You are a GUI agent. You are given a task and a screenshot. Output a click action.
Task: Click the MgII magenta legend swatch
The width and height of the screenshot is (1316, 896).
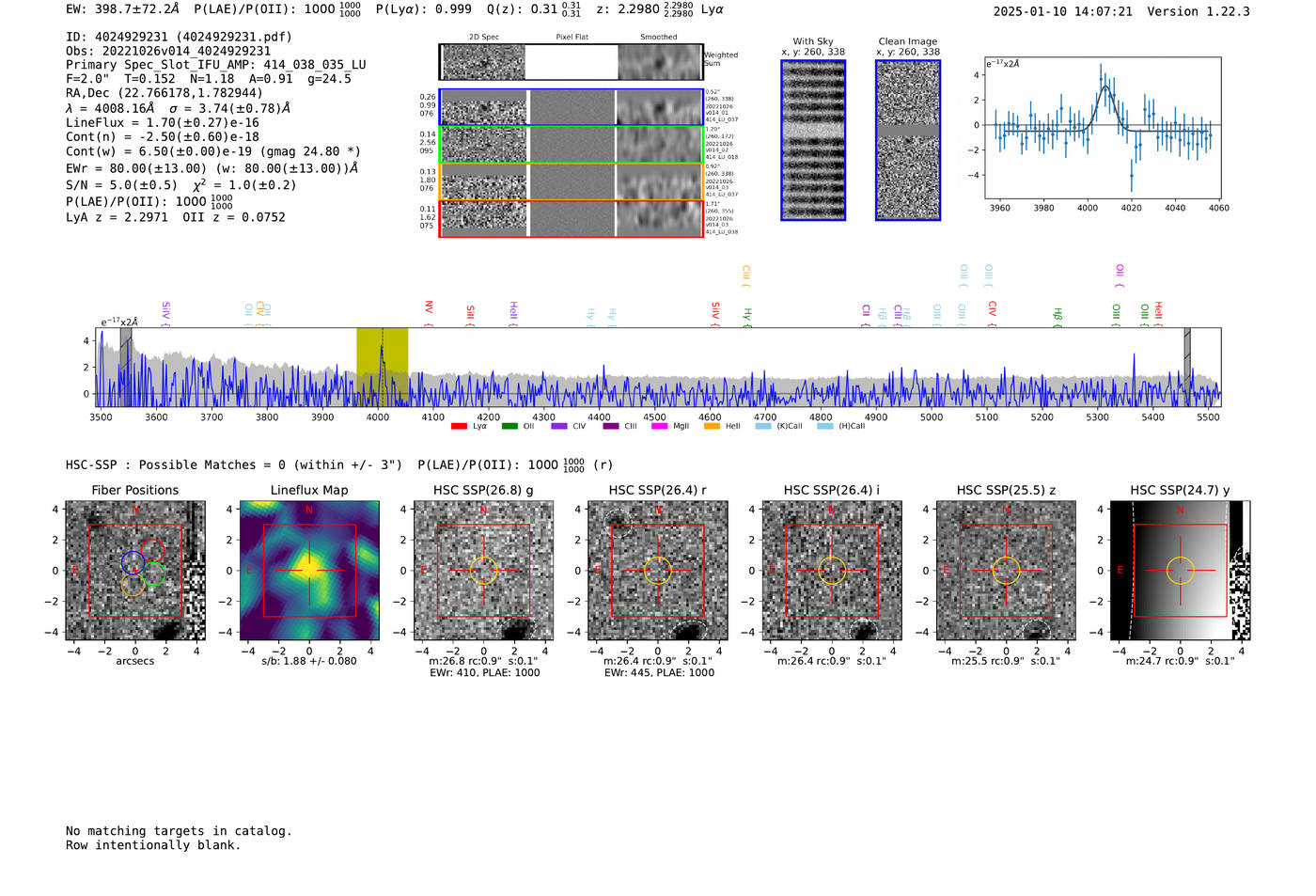tap(659, 426)
